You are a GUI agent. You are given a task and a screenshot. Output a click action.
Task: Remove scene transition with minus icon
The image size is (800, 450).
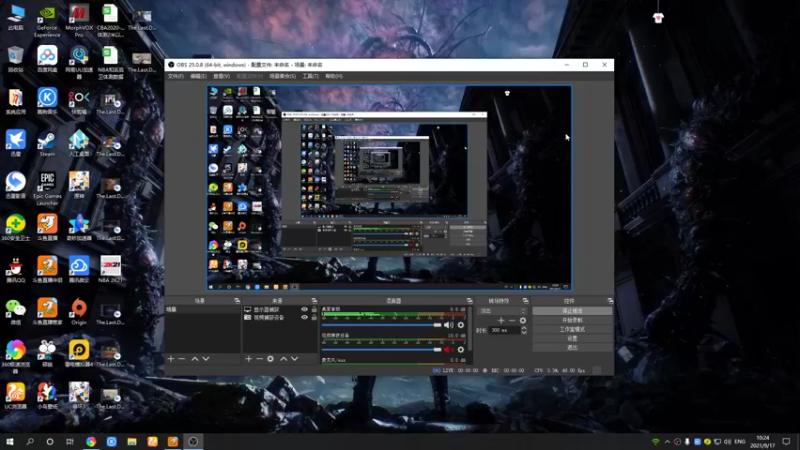tap(512, 320)
